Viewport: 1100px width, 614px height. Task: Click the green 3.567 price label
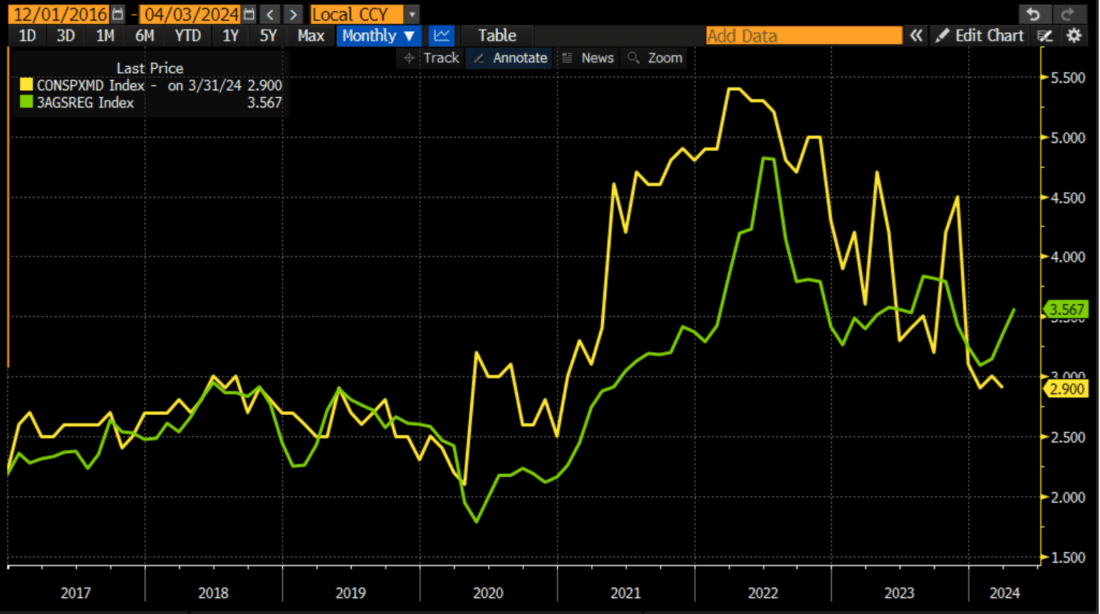click(x=1066, y=310)
